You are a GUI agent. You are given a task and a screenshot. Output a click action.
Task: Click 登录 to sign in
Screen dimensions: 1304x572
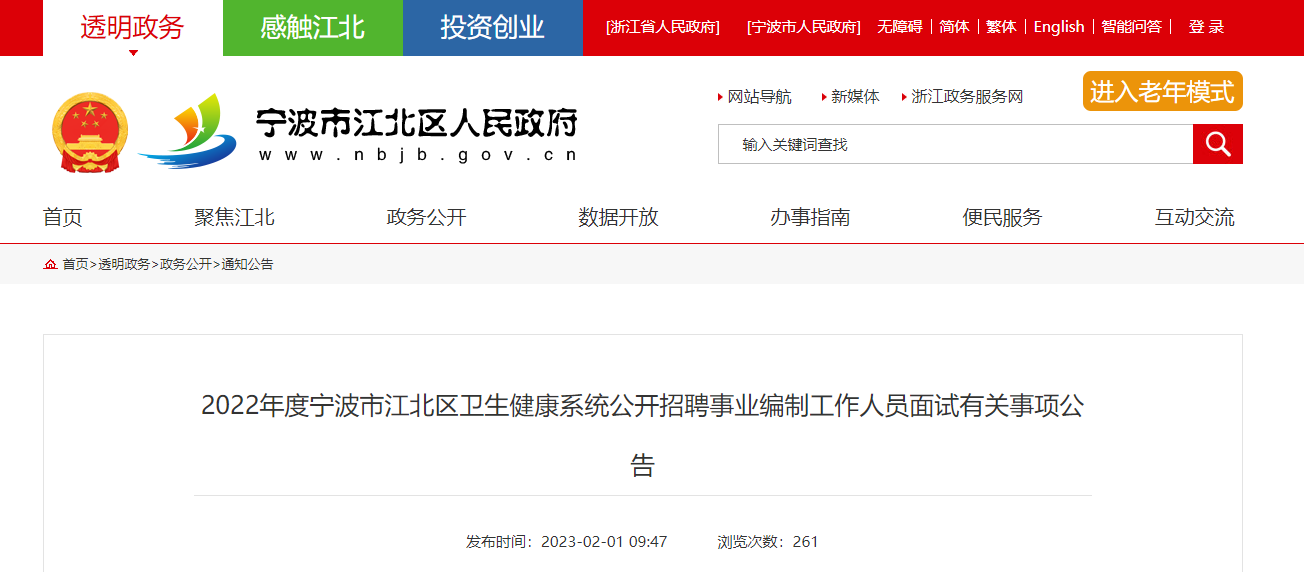pyautogui.click(x=1207, y=27)
